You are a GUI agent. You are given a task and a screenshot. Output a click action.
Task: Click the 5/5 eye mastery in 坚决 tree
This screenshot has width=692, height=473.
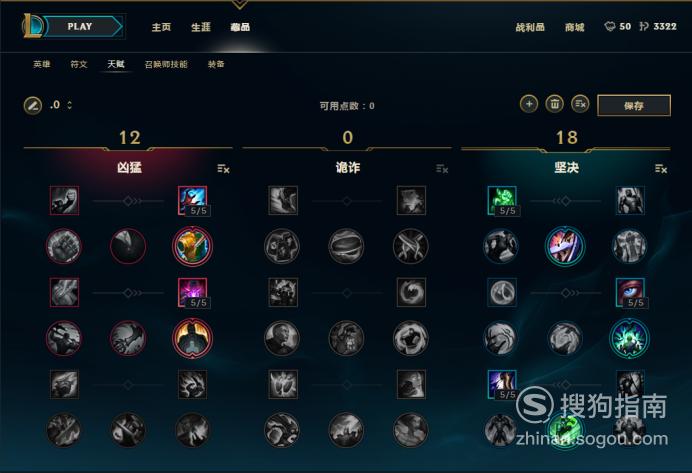coord(630,293)
